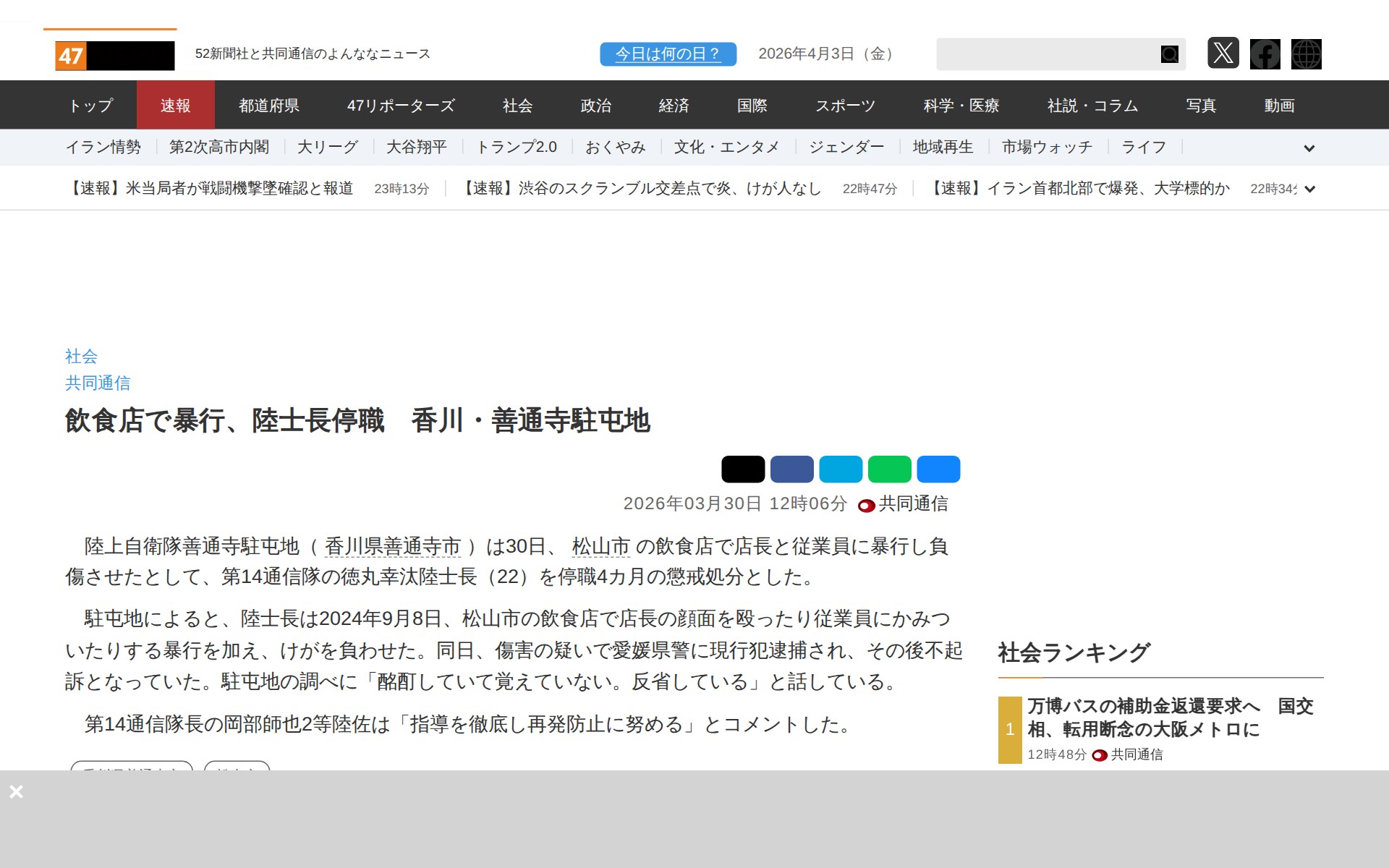Image resolution: width=1389 pixels, height=868 pixels.
Task: Share article via dark blue Facebook button
Action: pyautogui.click(x=791, y=469)
